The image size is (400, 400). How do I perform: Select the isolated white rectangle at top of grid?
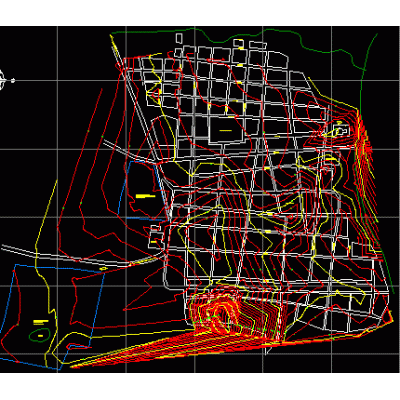pos(179,38)
